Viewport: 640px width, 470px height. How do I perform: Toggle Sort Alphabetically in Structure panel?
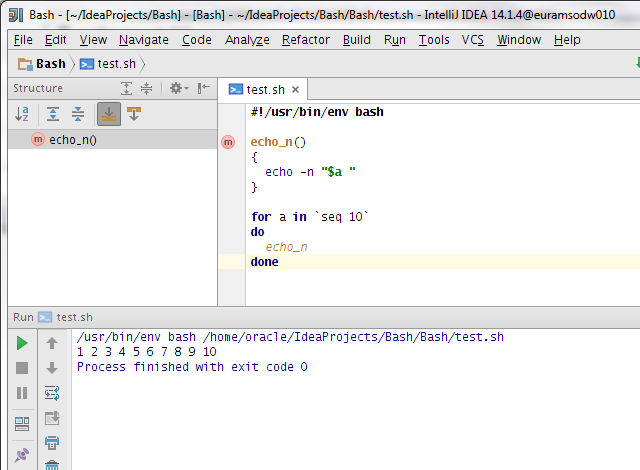22,114
